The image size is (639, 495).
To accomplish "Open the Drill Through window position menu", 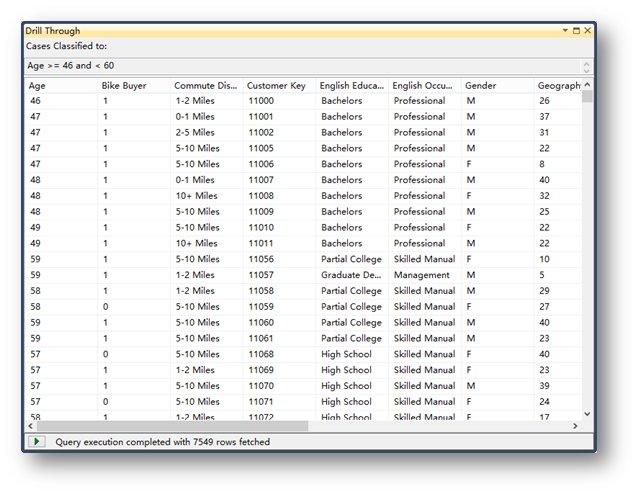I will coord(565,31).
